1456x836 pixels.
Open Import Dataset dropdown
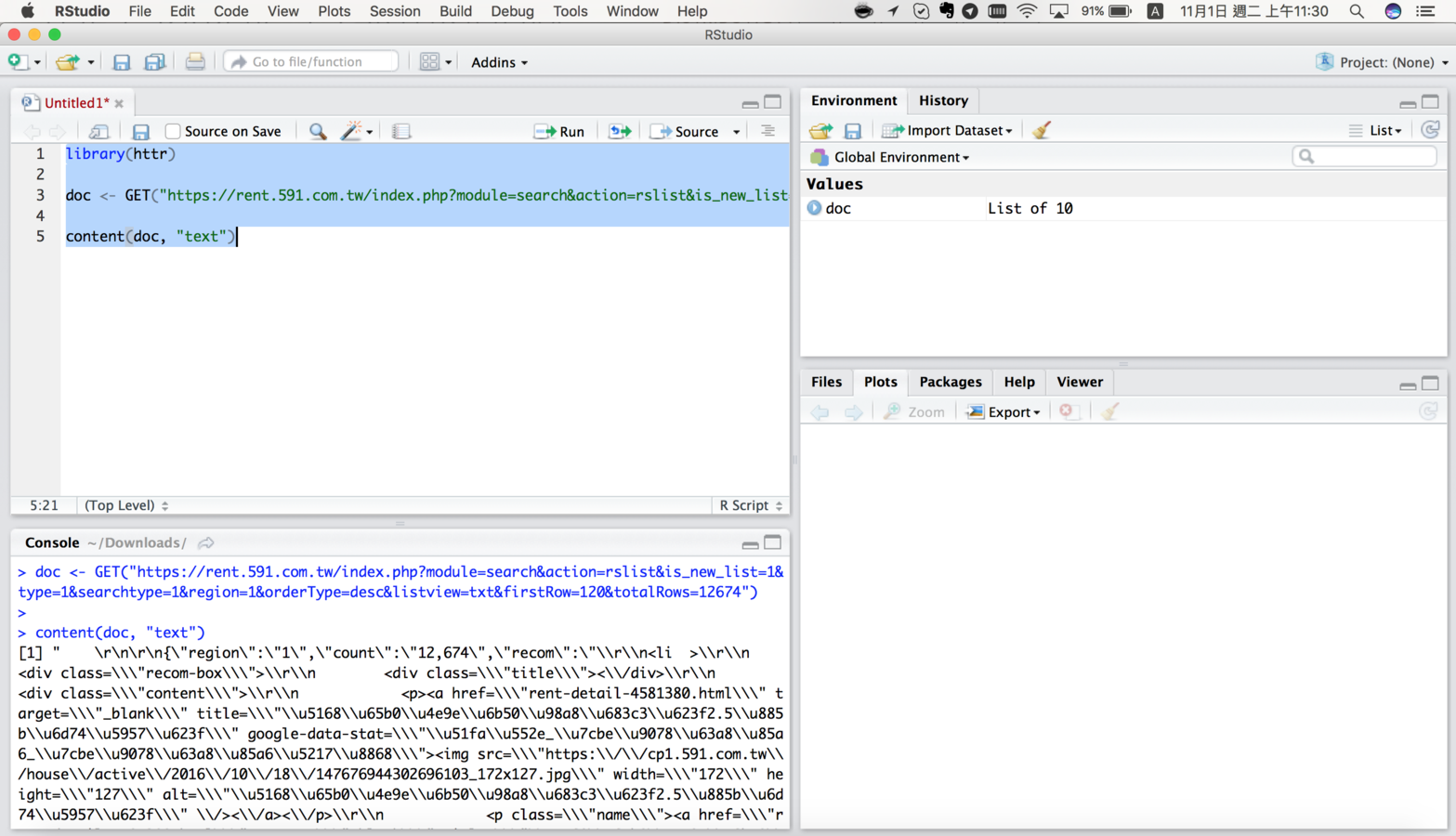(x=947, y=131)
